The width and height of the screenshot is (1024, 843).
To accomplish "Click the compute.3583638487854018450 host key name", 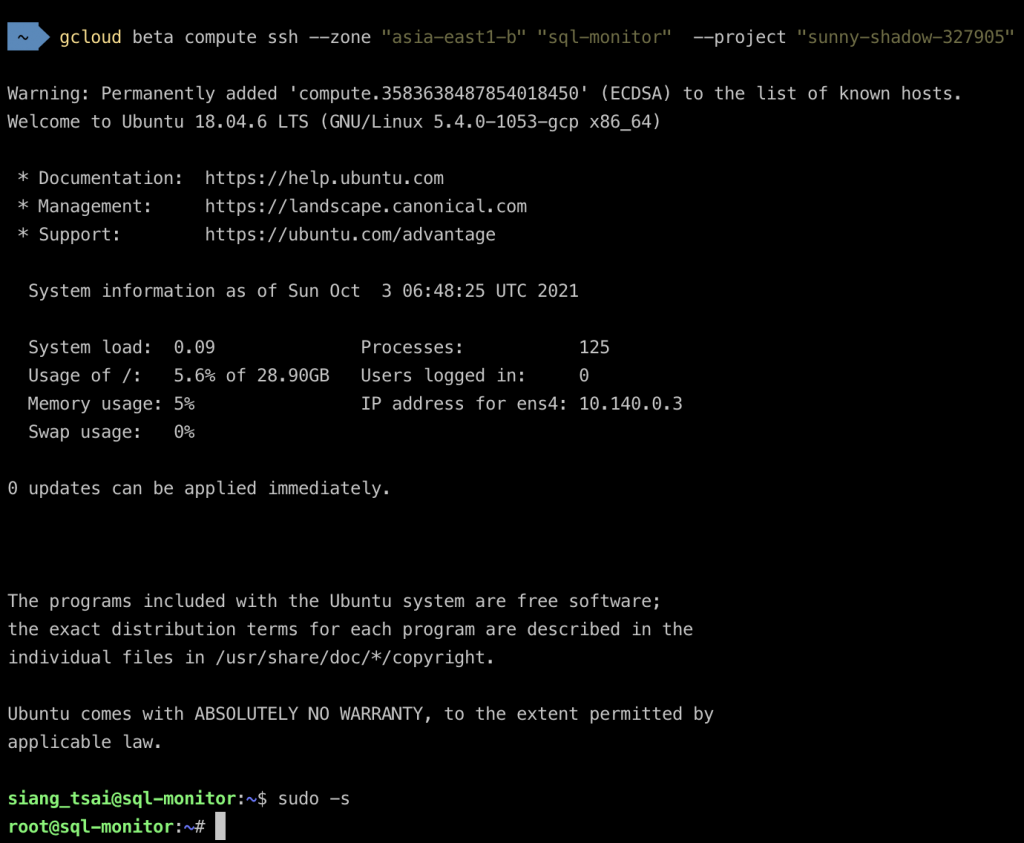I will (x=438, y=93).
